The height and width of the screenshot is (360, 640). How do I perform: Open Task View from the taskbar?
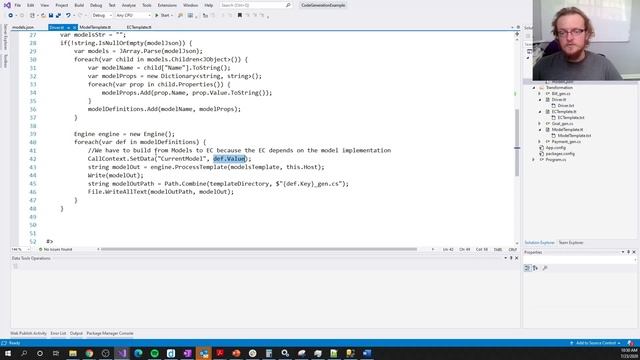tap(56, 353)
